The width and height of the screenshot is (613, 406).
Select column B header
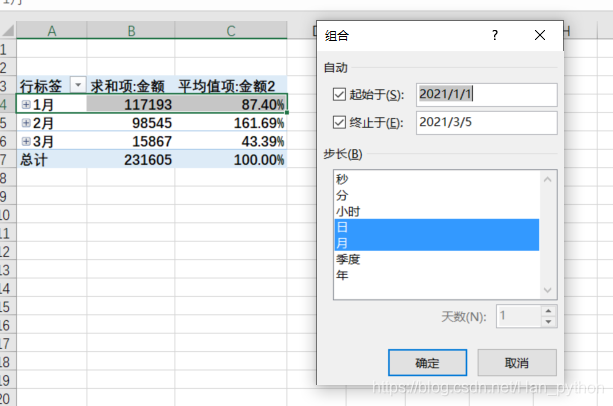[x=131, y=30]
